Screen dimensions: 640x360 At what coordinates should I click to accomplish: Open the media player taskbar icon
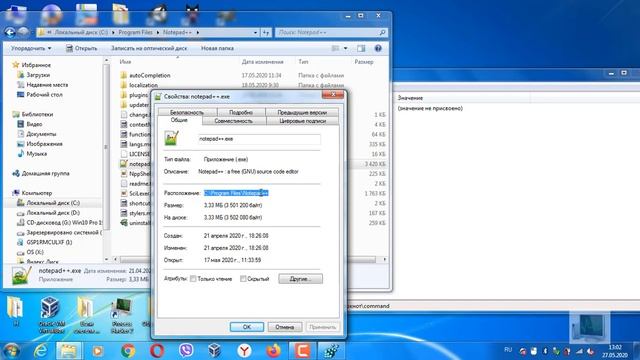[98, 351]
